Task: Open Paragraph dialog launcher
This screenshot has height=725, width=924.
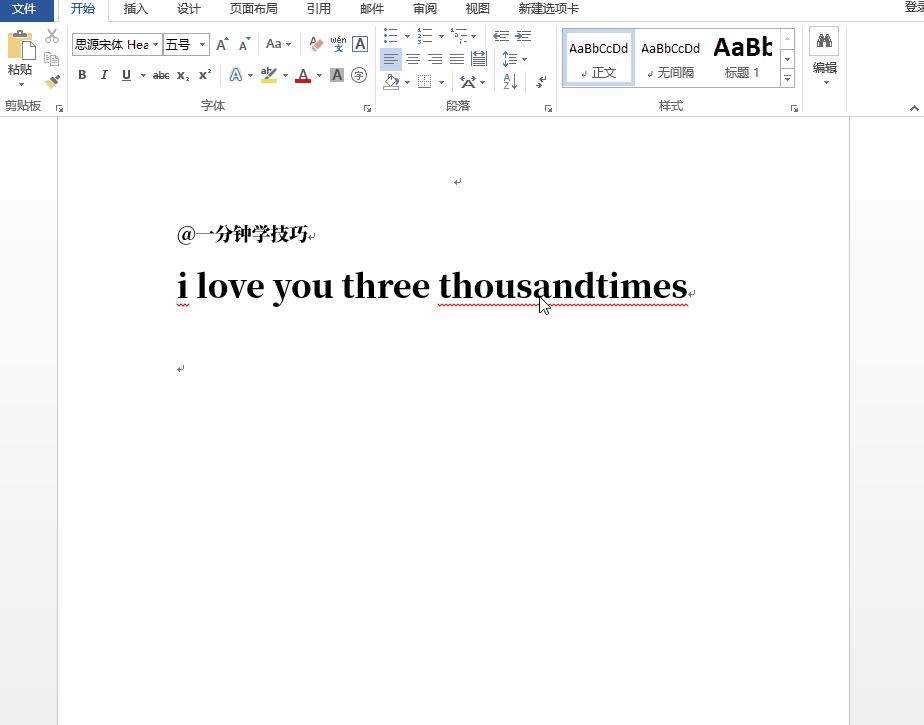Action: point(548,108)
